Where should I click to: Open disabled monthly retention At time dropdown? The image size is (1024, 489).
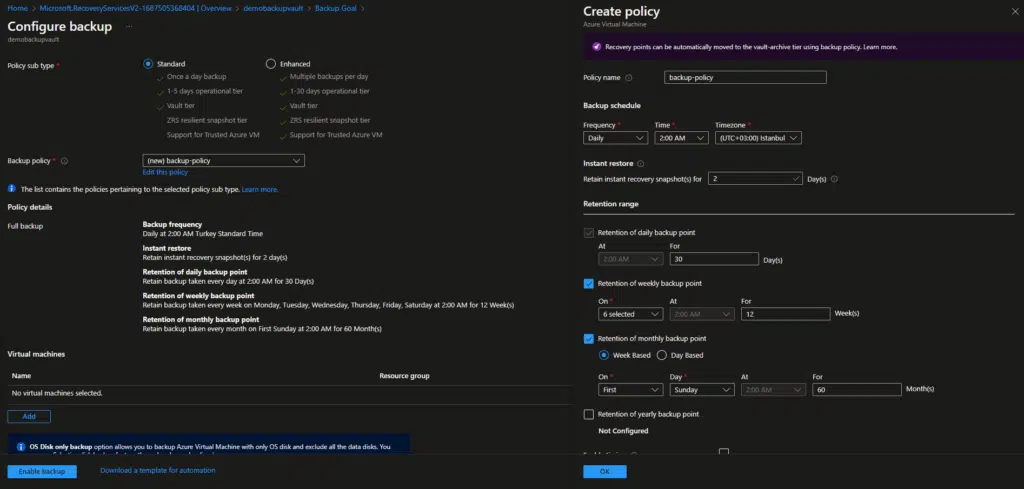pos(773,390)
